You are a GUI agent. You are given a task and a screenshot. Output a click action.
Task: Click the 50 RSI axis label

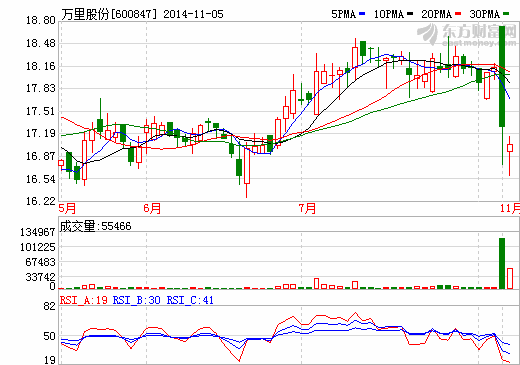tap(49, 336)
